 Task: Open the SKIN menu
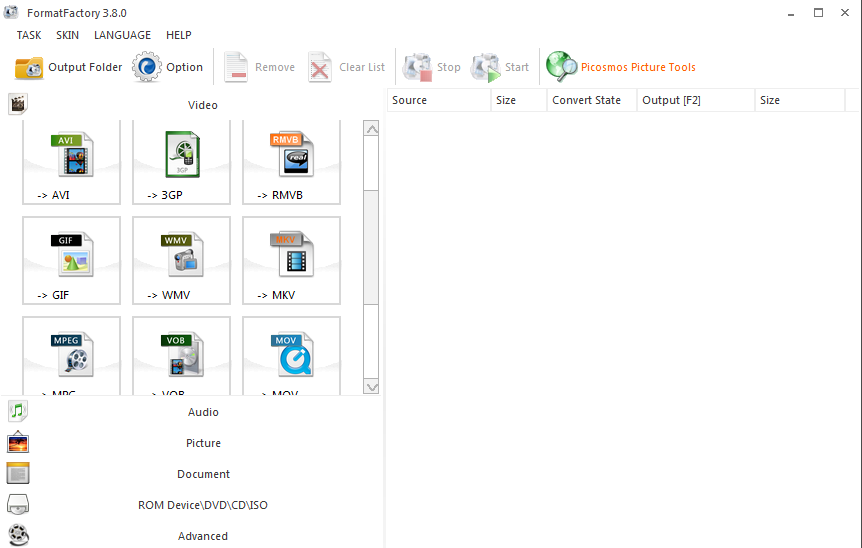pyautogui.click(x=67, y=35)
